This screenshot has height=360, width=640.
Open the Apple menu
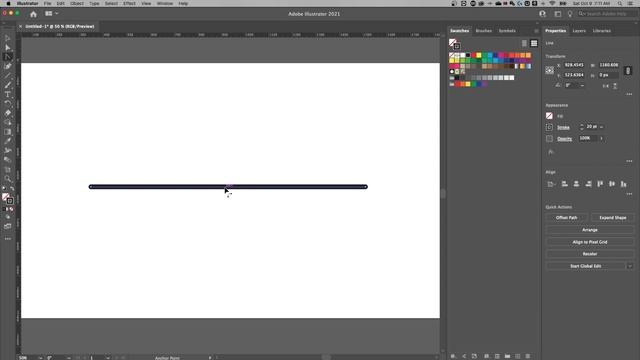[8, 3]
